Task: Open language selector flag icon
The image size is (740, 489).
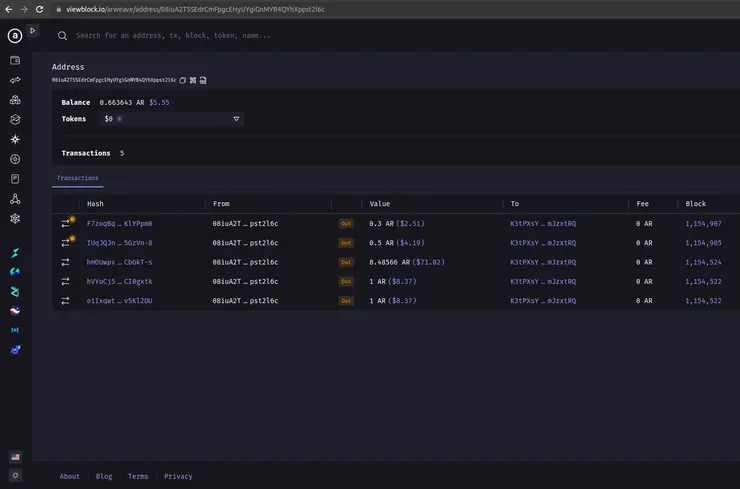Action: [x=15, y=456]
